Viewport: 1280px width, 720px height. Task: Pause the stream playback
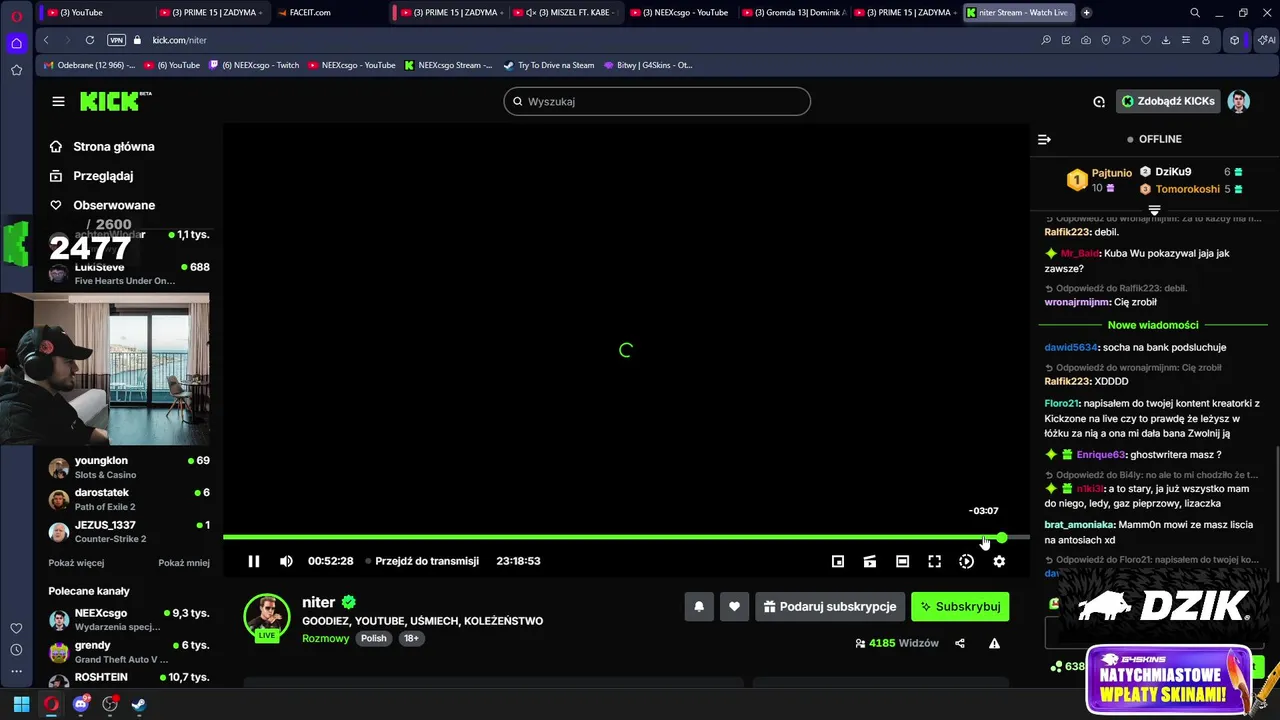point(254,561)
